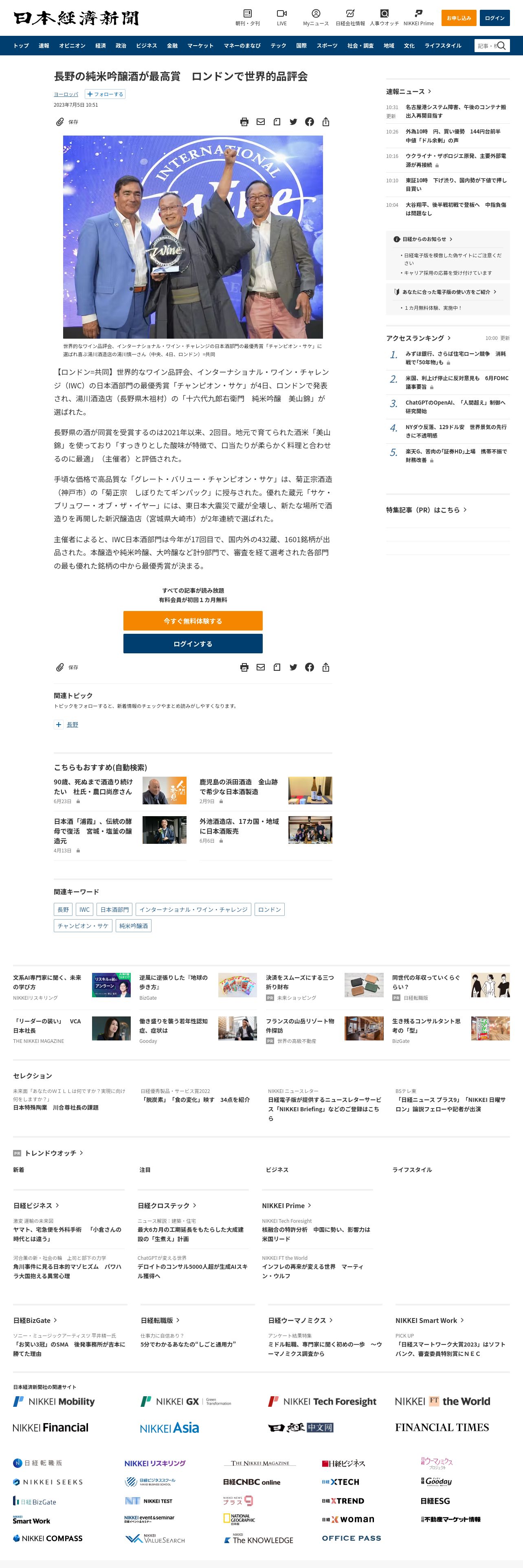Click the header ログイン button
The width and height of the screenshot is (523, 1568).
tap(494, 18)
